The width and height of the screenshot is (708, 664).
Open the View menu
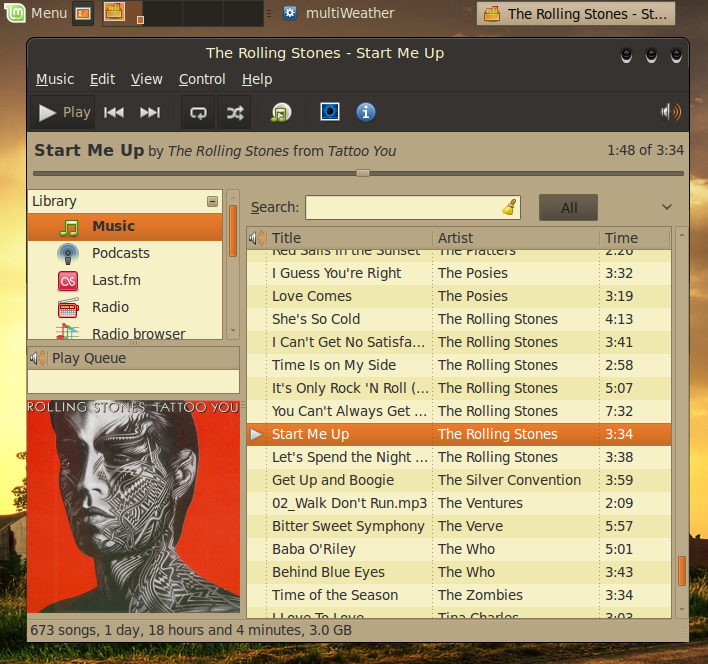point(147,79)
